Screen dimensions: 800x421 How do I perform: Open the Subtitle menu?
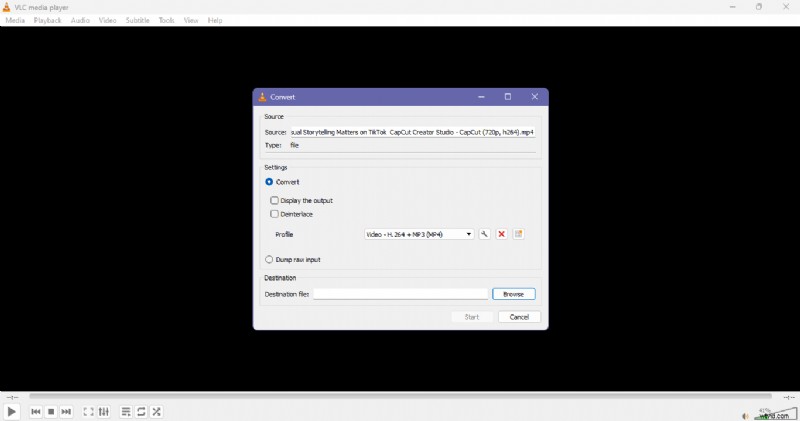pyautogui.click(x=137, y=20)
